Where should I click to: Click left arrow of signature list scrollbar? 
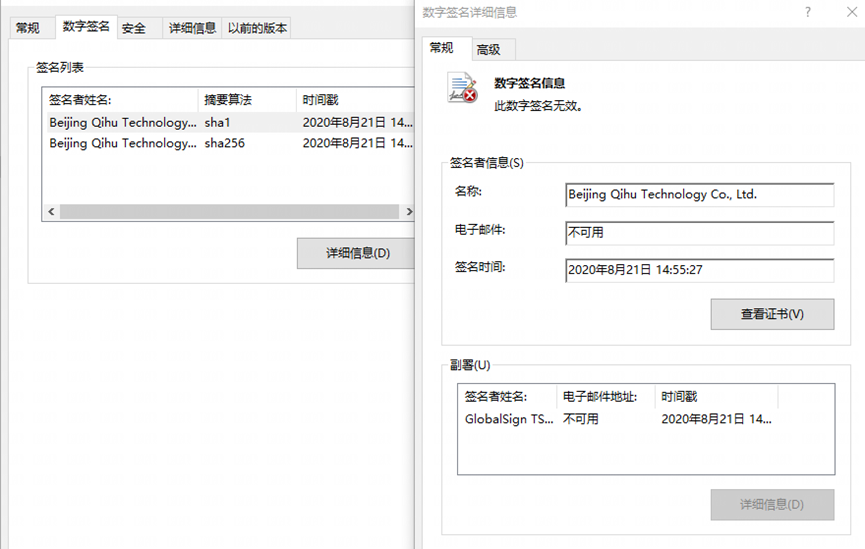(x=51, y=212)
